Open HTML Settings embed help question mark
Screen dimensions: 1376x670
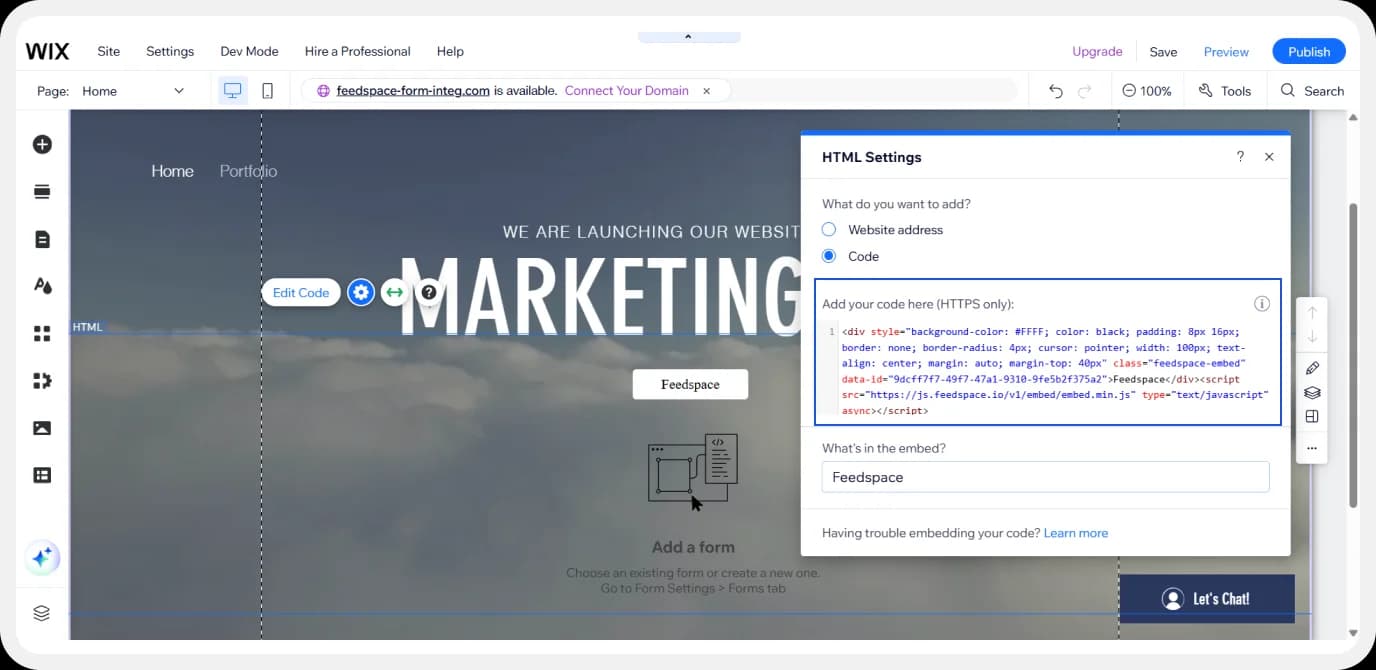[1240, 157]
